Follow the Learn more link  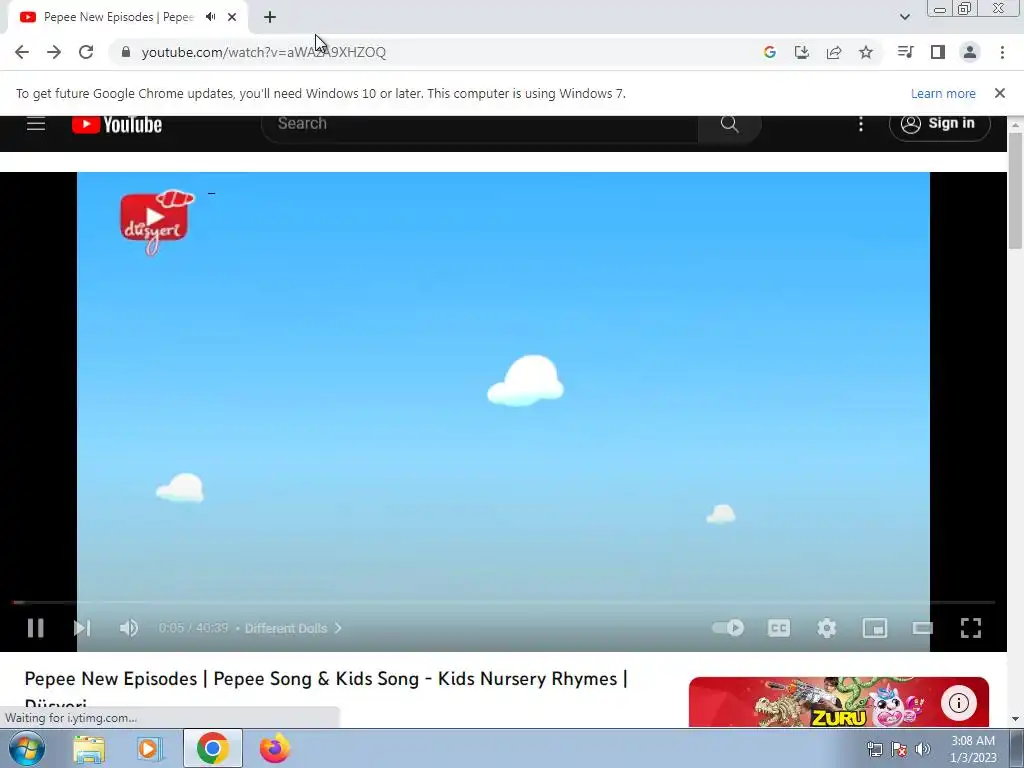pos(943,93)
